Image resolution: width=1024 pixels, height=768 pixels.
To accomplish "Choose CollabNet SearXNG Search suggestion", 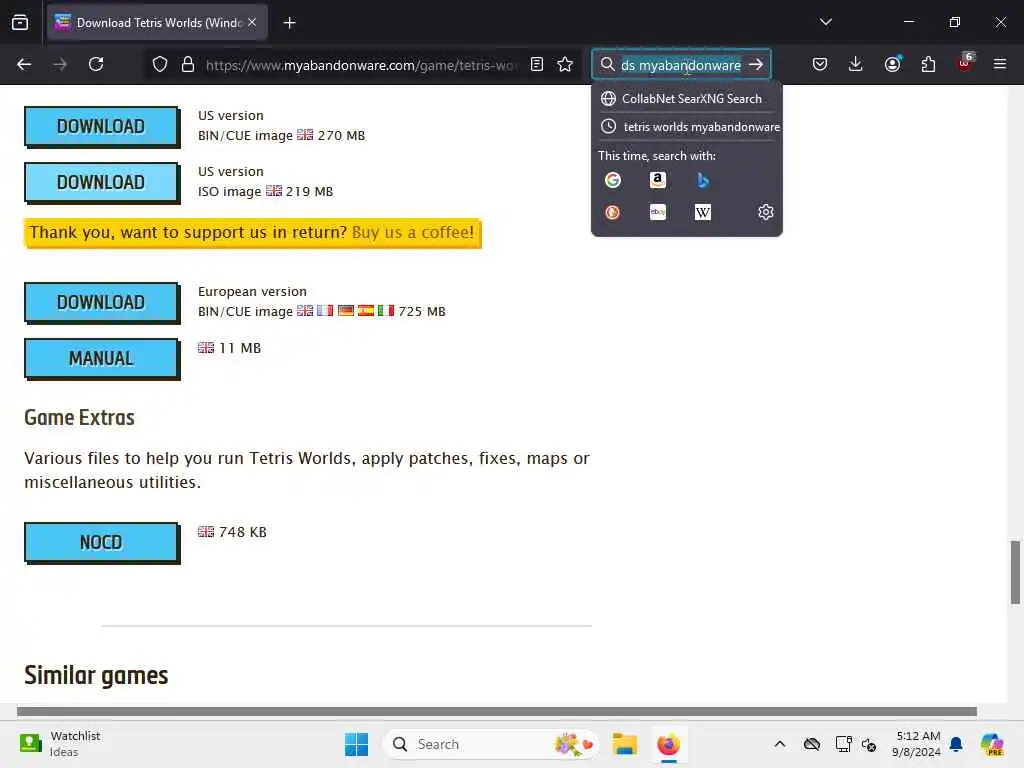I will [686, 99].
